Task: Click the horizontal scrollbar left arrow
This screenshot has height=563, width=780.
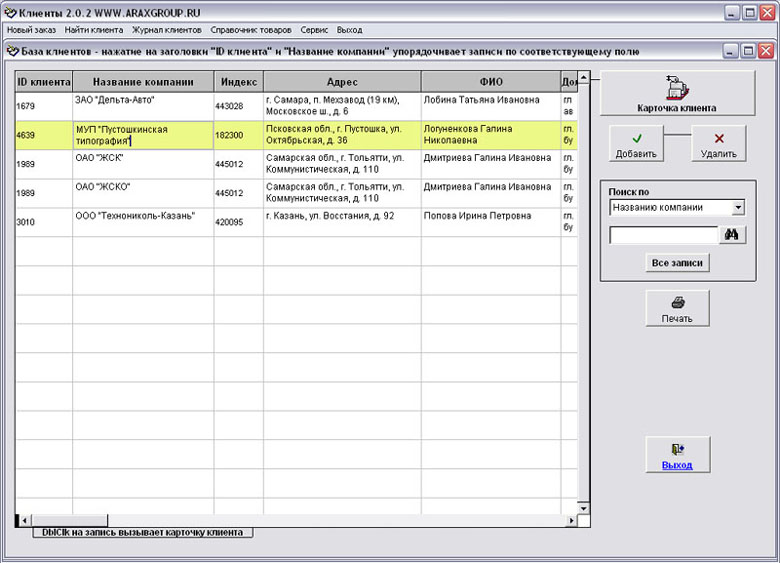Action: coord(24,521)
